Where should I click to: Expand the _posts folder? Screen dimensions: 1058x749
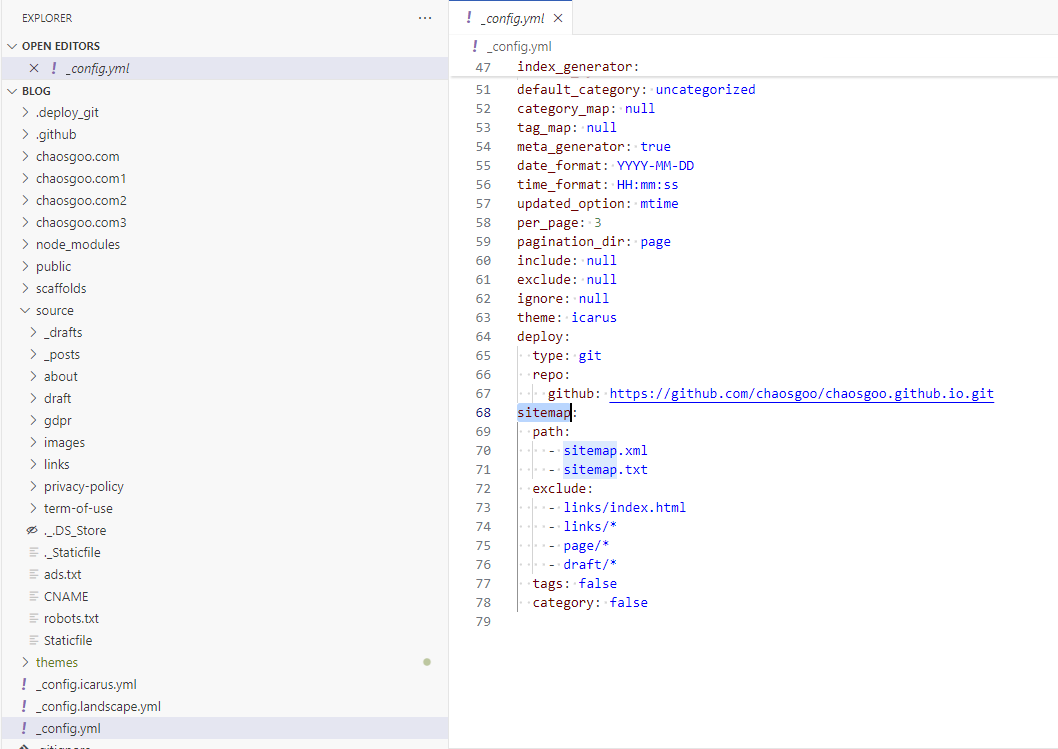point(33,355)
